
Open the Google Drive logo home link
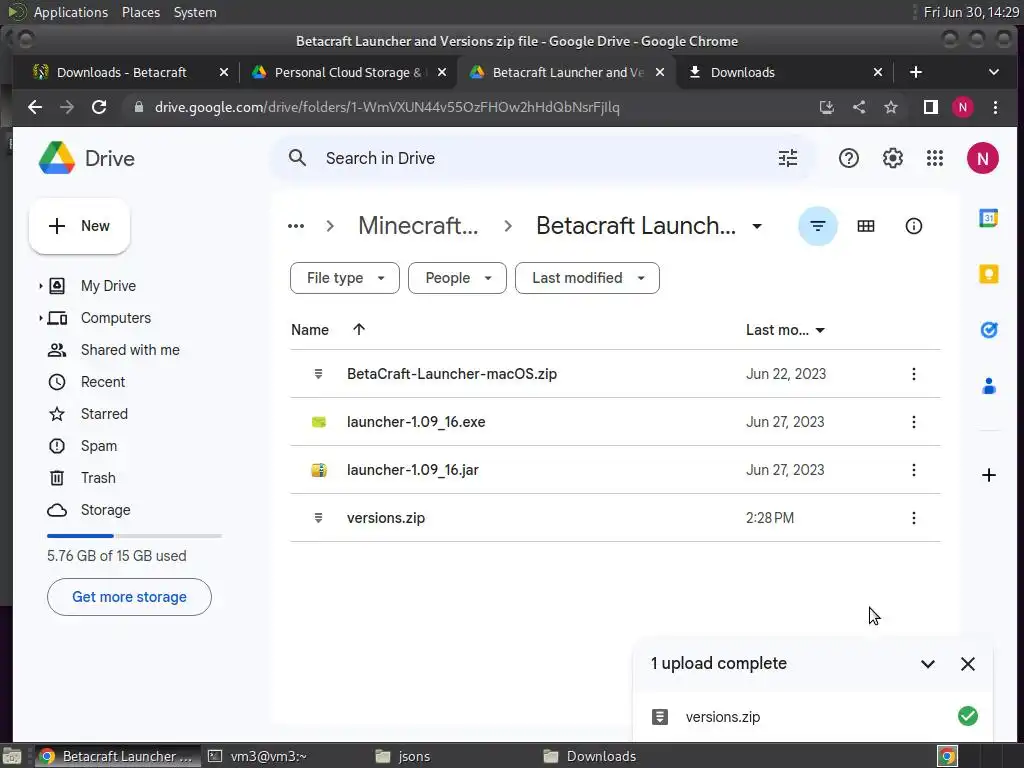[87, 158]
